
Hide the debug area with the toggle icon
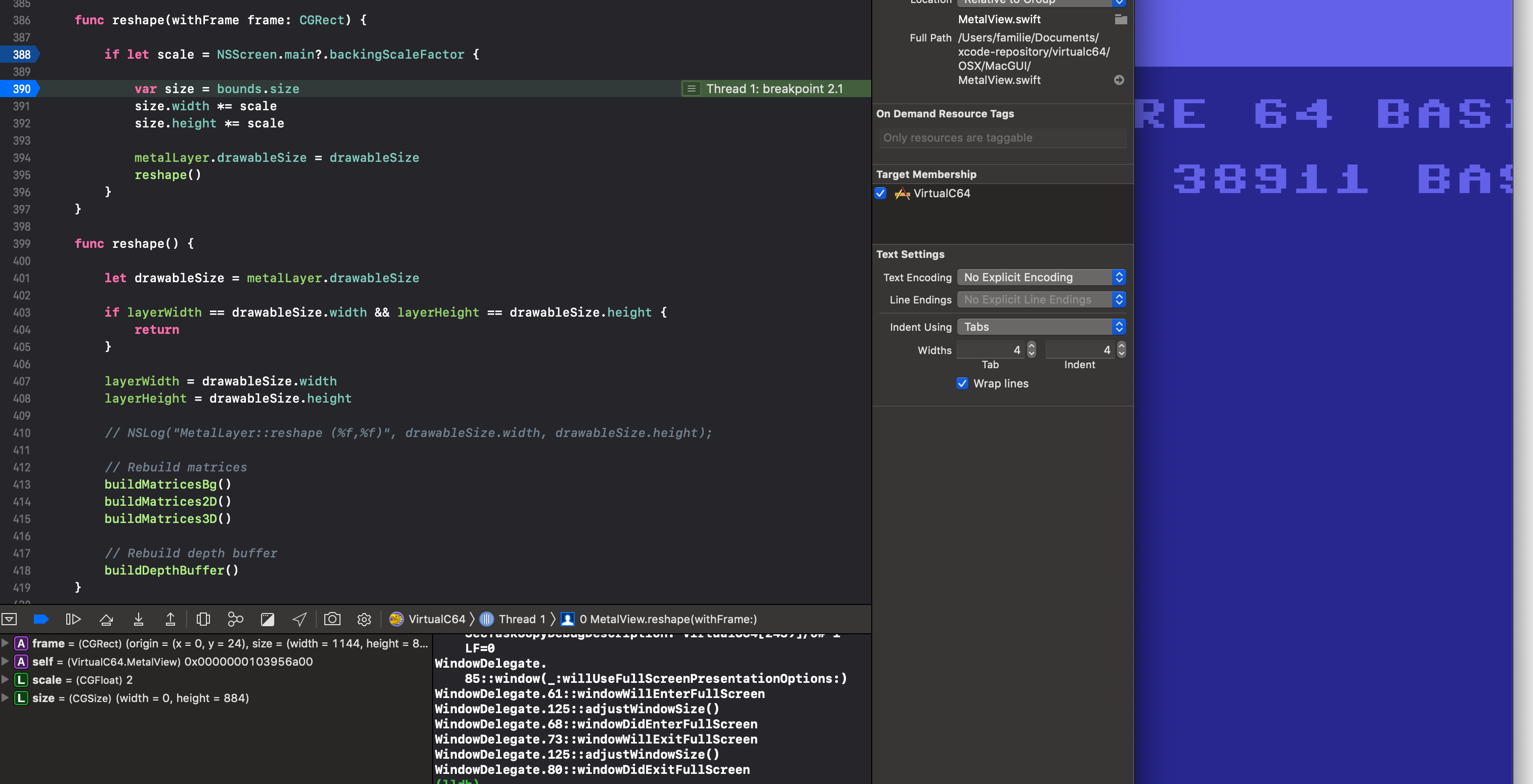click(9, 619)
